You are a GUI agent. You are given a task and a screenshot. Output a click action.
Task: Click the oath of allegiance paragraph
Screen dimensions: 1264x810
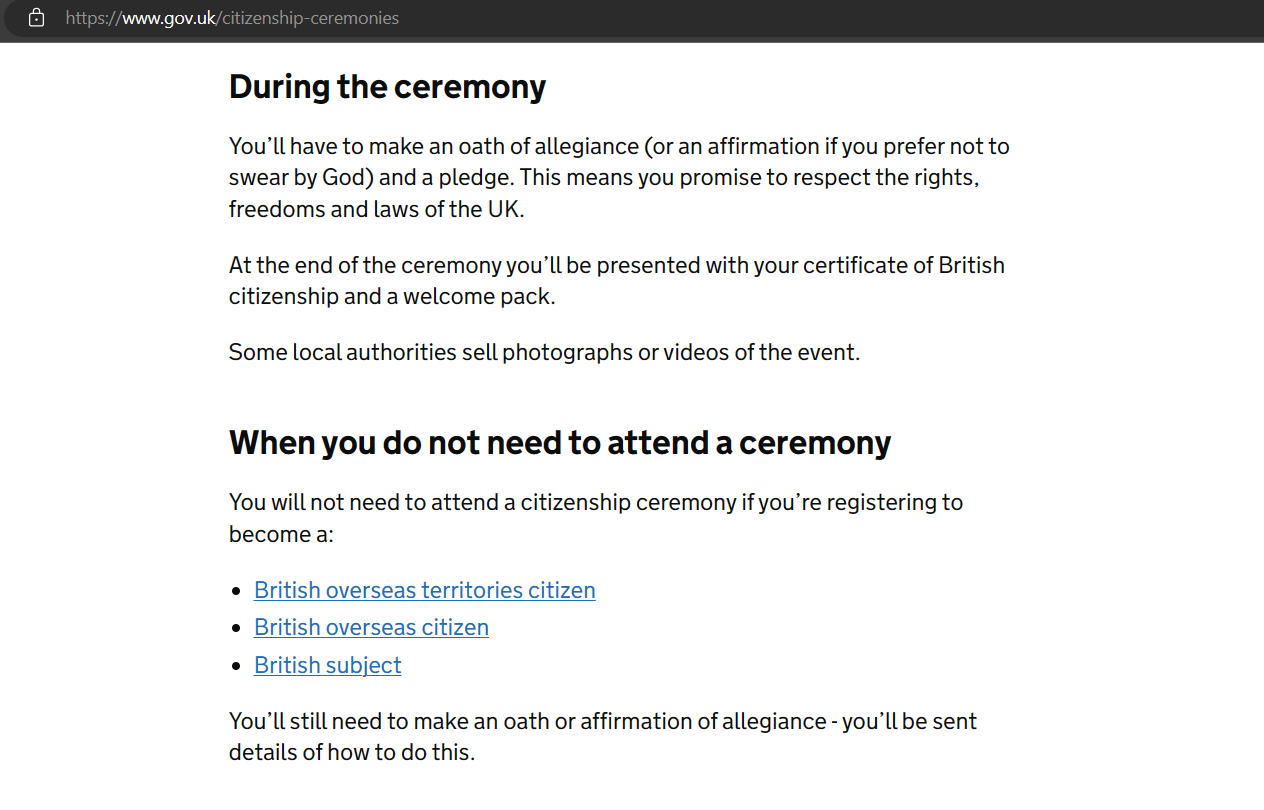click(619, 178)
